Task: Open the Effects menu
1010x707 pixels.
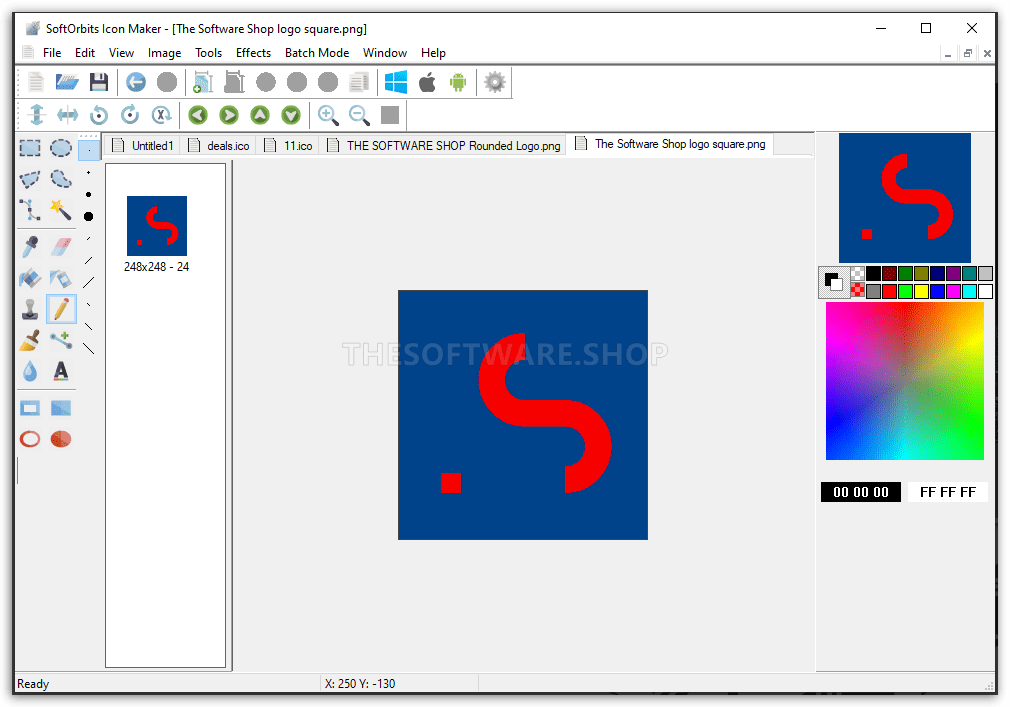Action: tap(253, 53)
